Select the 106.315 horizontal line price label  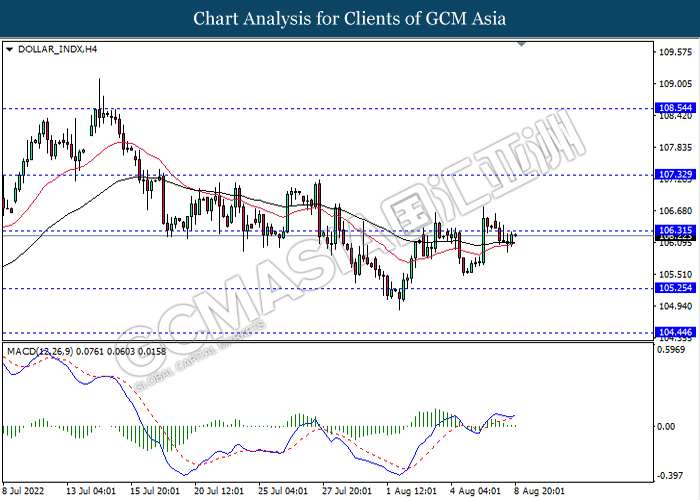click(675, 230)
